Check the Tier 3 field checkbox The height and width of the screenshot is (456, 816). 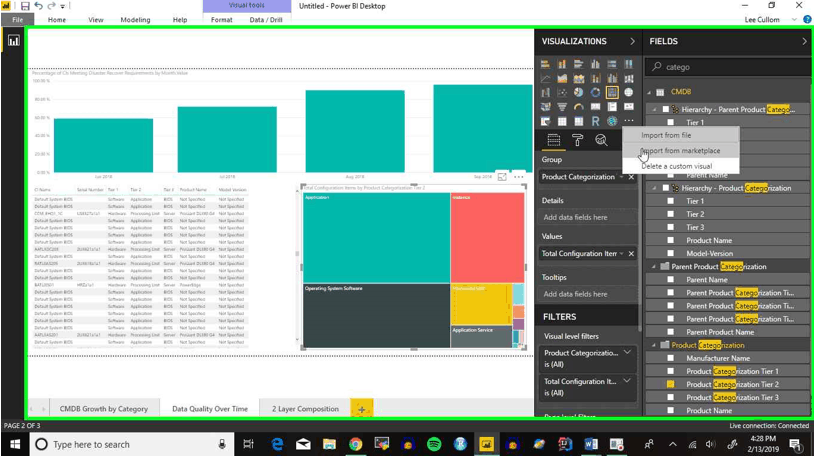(x=670, y=227)
